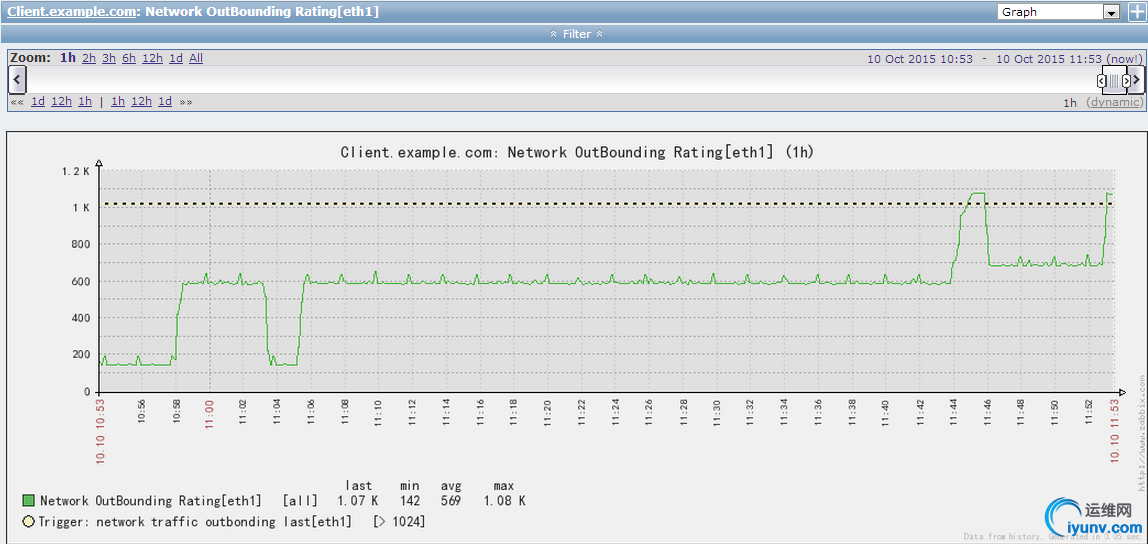
Task: Move forward 12h in the time navigation
Action: pyautogui.click(x=141, y=102)
